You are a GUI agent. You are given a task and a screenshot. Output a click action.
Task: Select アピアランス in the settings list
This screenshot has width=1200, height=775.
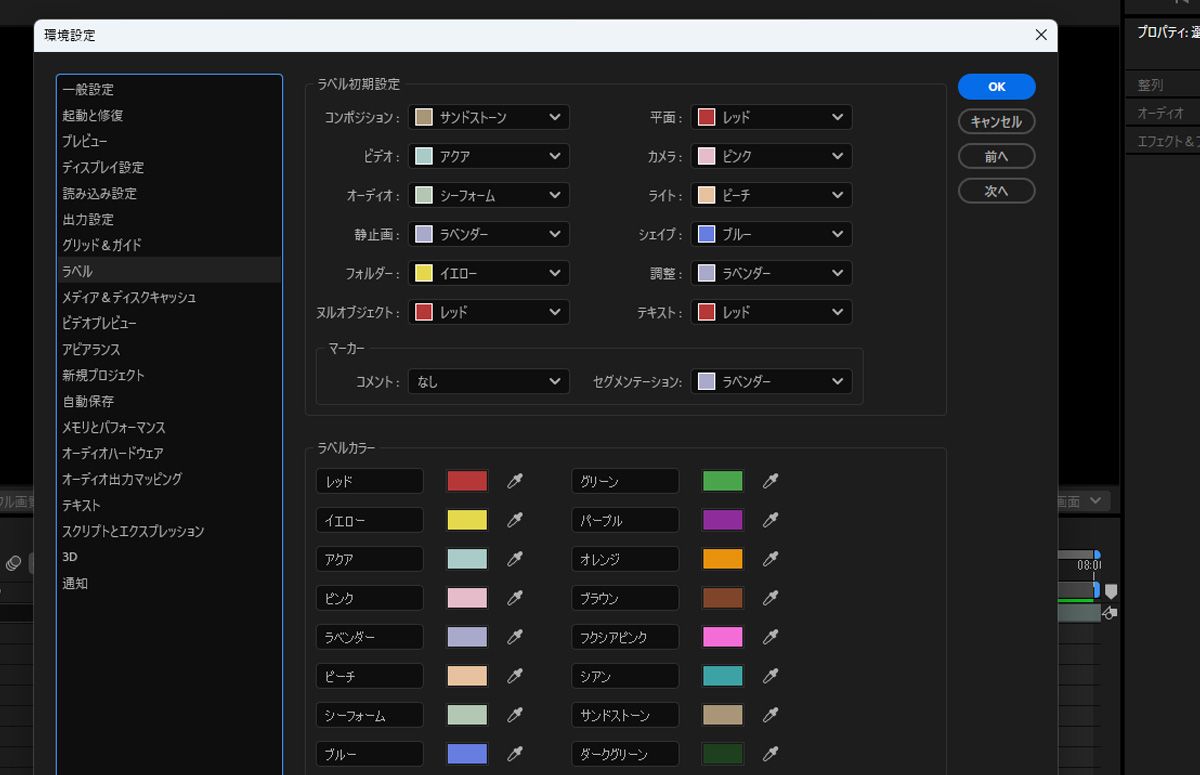pos(169,349)
